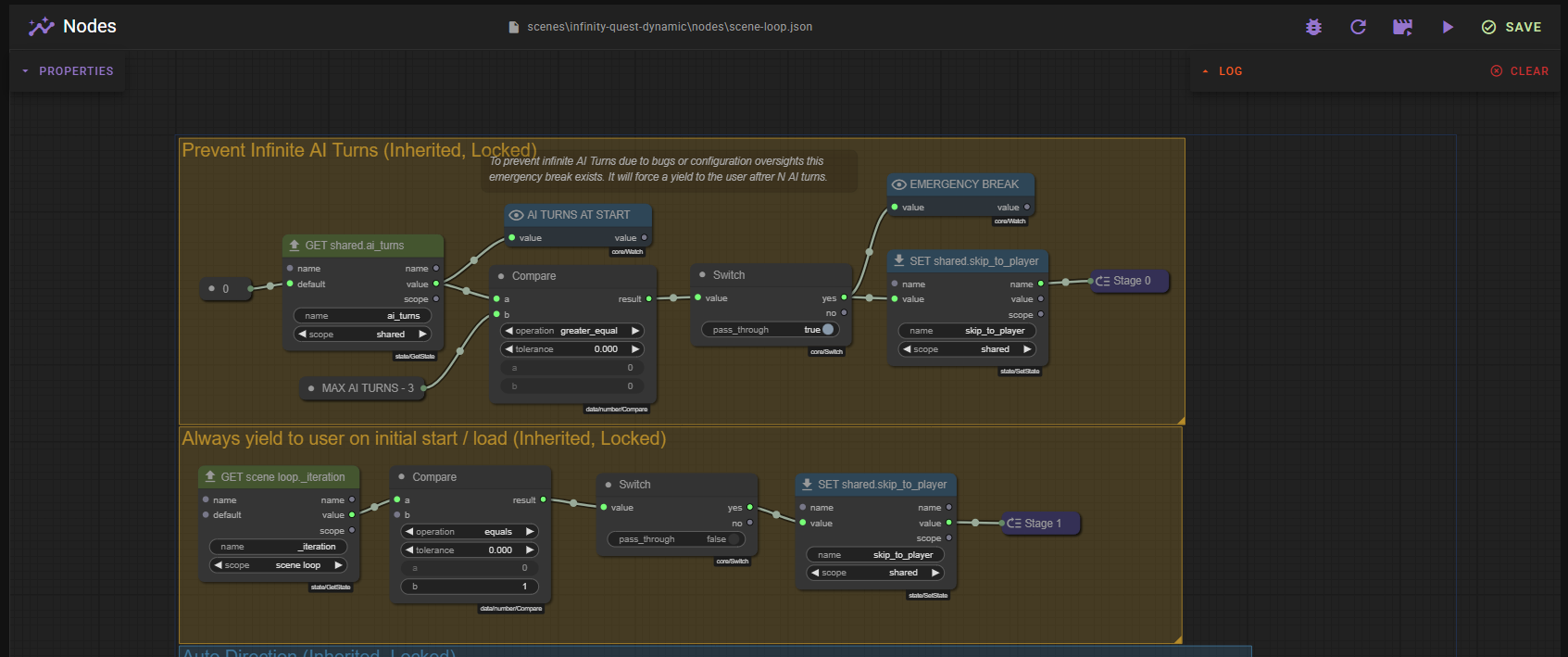The height and width of the screenshot is (657, 1568).
Task: Increase tolerance on upper Compare with right arrow
Action: click(x=635, y=349)
